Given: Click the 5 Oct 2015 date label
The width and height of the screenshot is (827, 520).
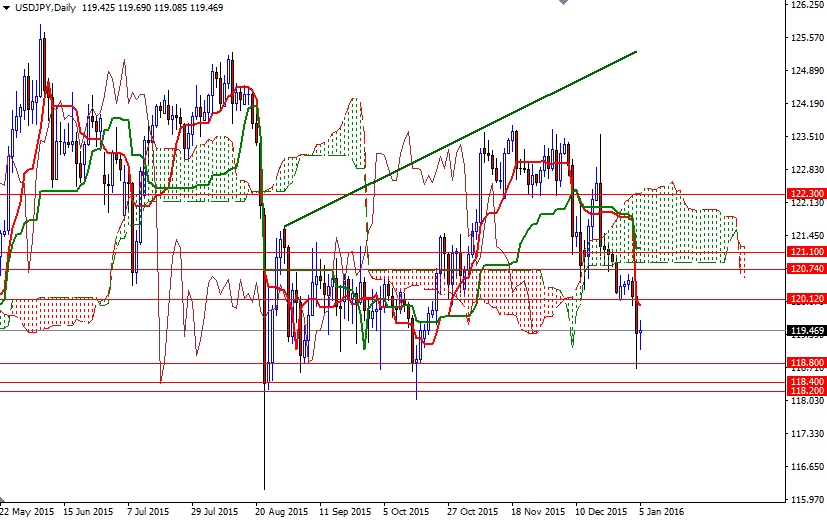Looking at the screenshot, I should click(406, 512).
